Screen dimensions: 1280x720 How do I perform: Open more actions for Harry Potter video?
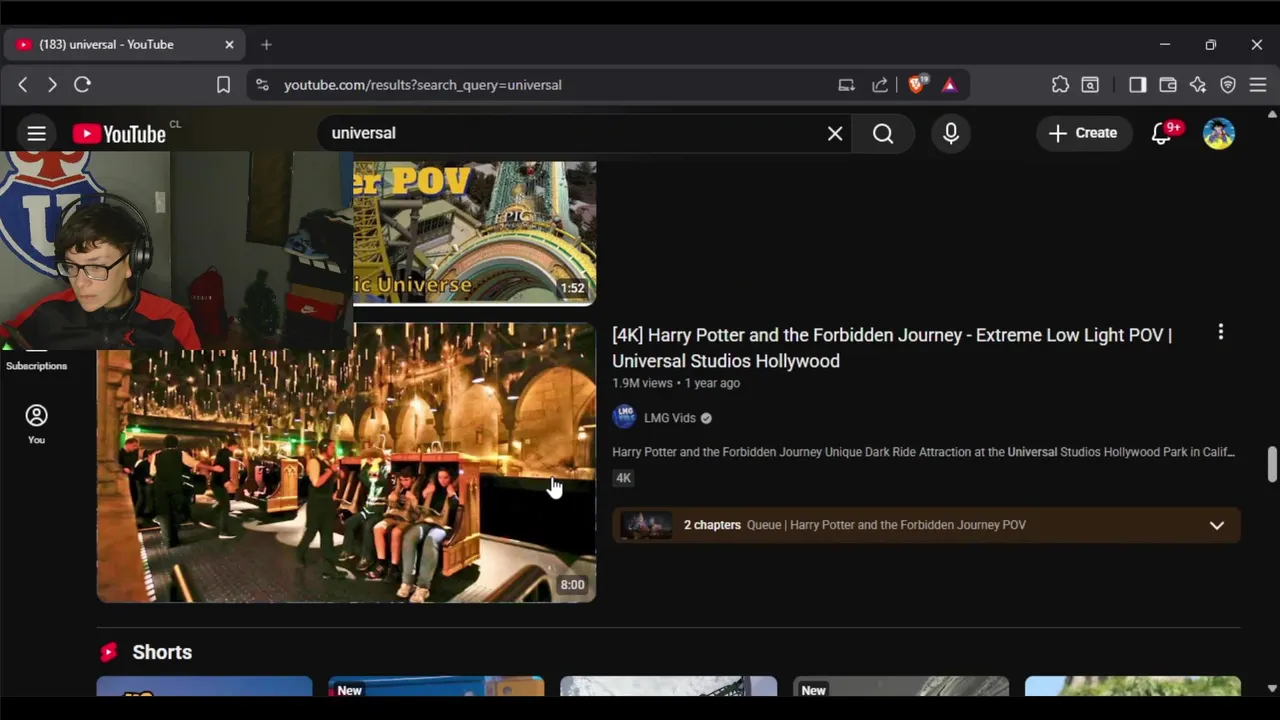(1220, 332)
